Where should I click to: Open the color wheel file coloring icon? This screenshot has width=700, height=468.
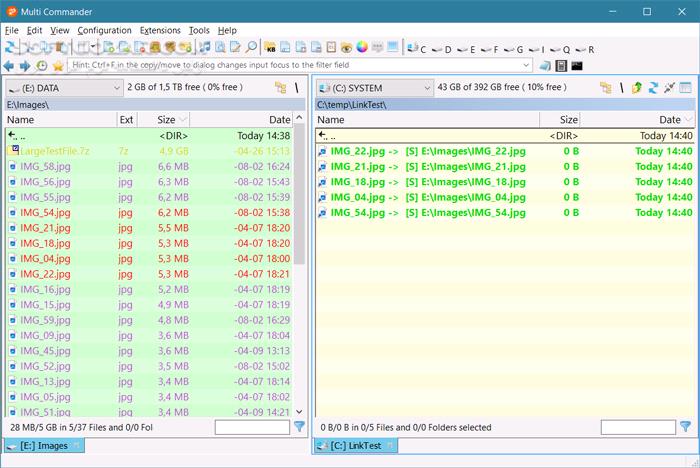coord(362,47)
